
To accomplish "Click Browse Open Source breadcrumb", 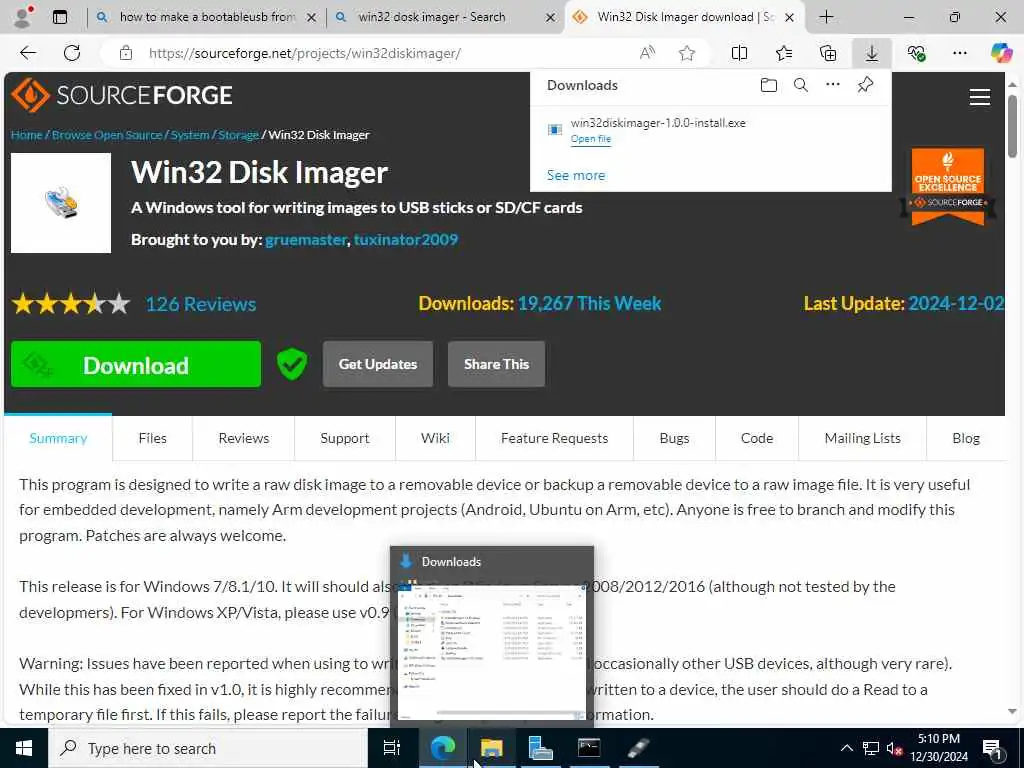I will click(107, 135).
